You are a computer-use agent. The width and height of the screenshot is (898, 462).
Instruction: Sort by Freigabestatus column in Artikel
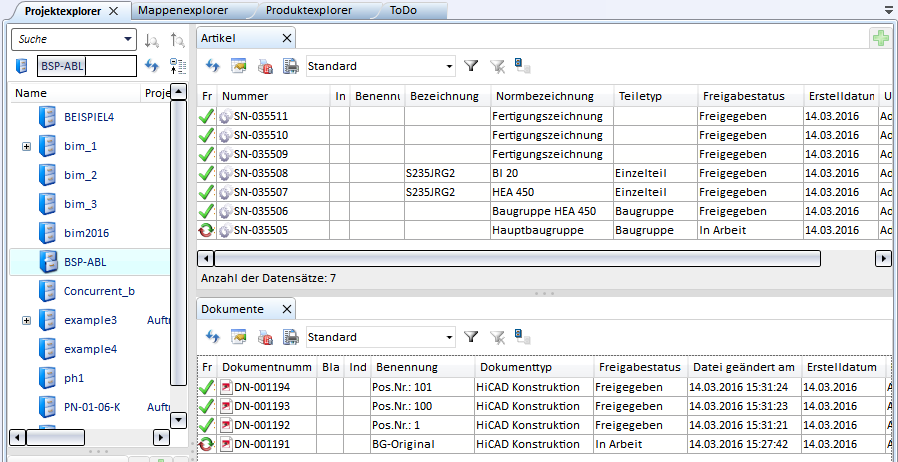(x=738, y=96)
